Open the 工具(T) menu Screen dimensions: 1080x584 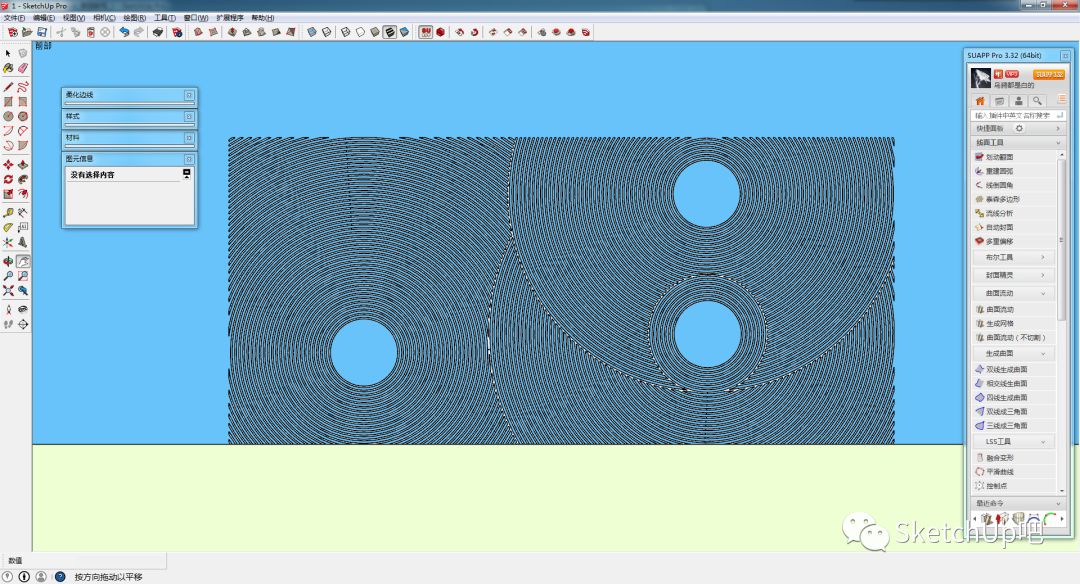pyautogui.click(x=165, y=18)
